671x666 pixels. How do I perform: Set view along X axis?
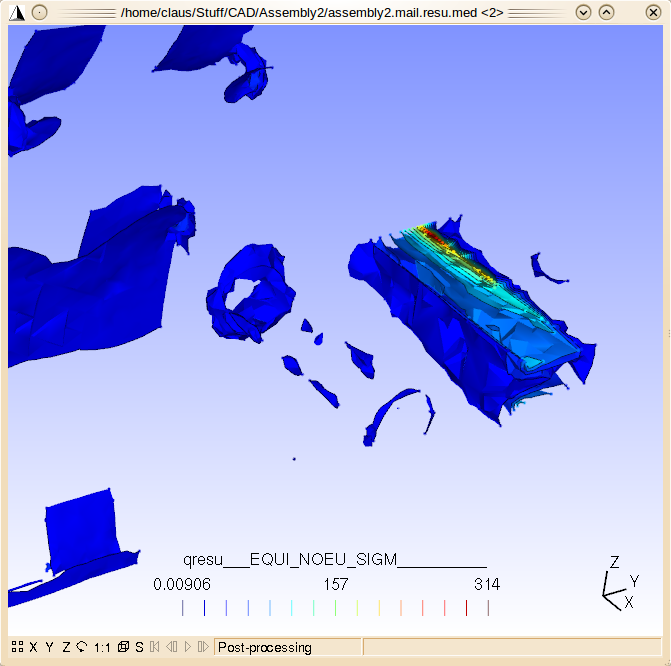click(x=33, y=647)
